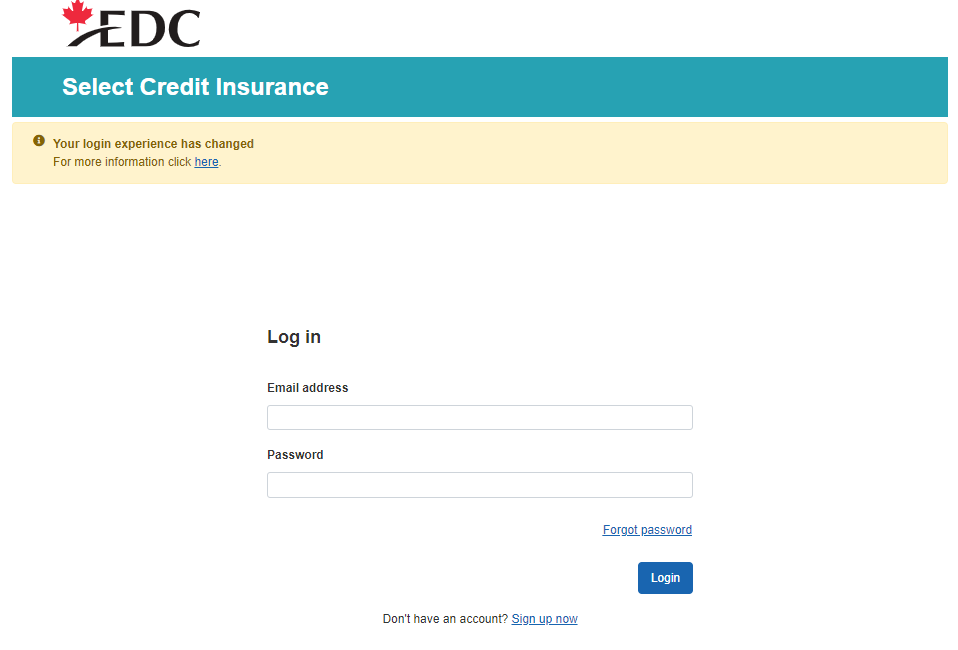Focus the Email address input field

point(480,417)
